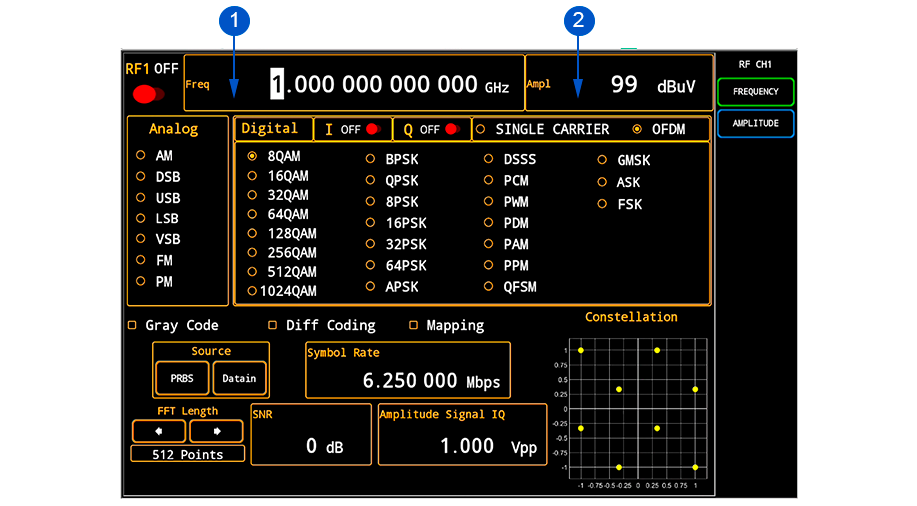Select 8QAM modulation
Image resolution: width=917 pixels, height=506 pixels.
pyautogui.click(x=252, y=156)
